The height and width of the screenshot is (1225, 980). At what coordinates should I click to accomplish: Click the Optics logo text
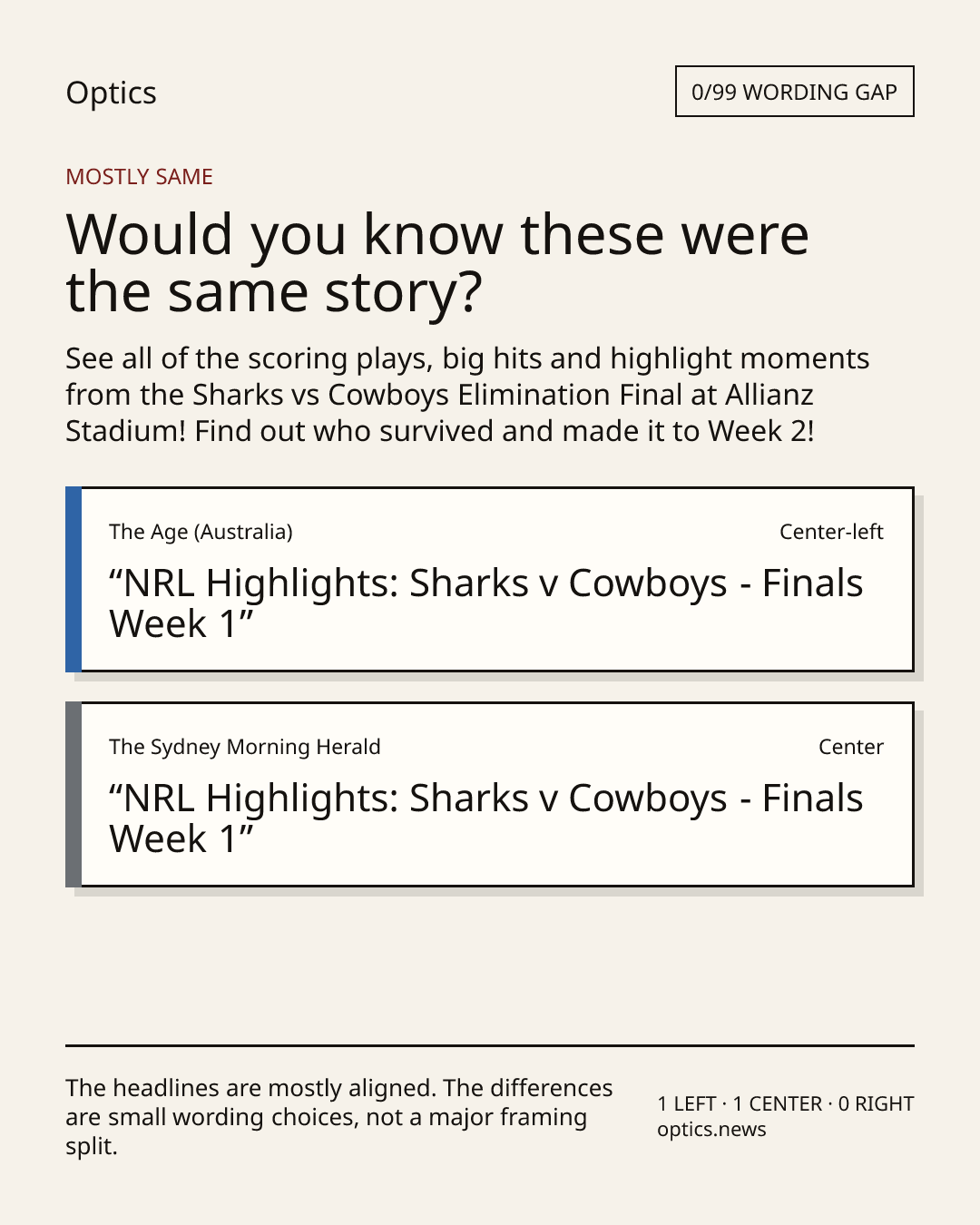111,93
